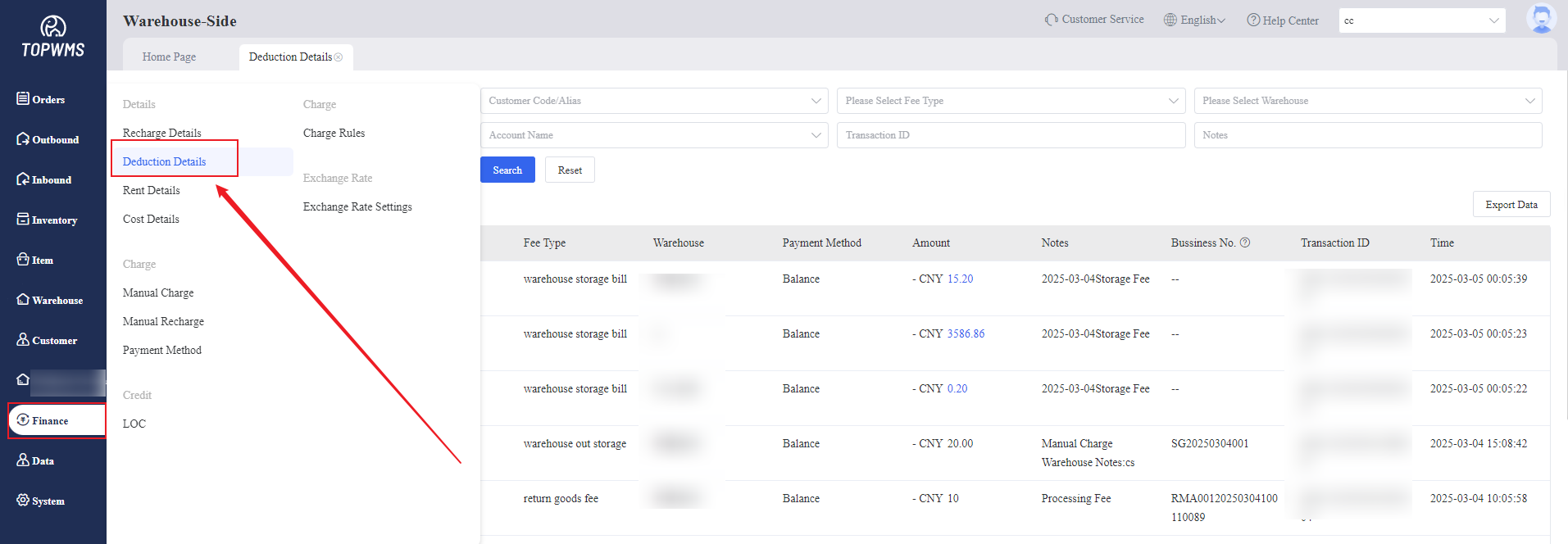Screen dimensions: 1568x544
Task: Click the blue Search button
Action: point(507,170)
